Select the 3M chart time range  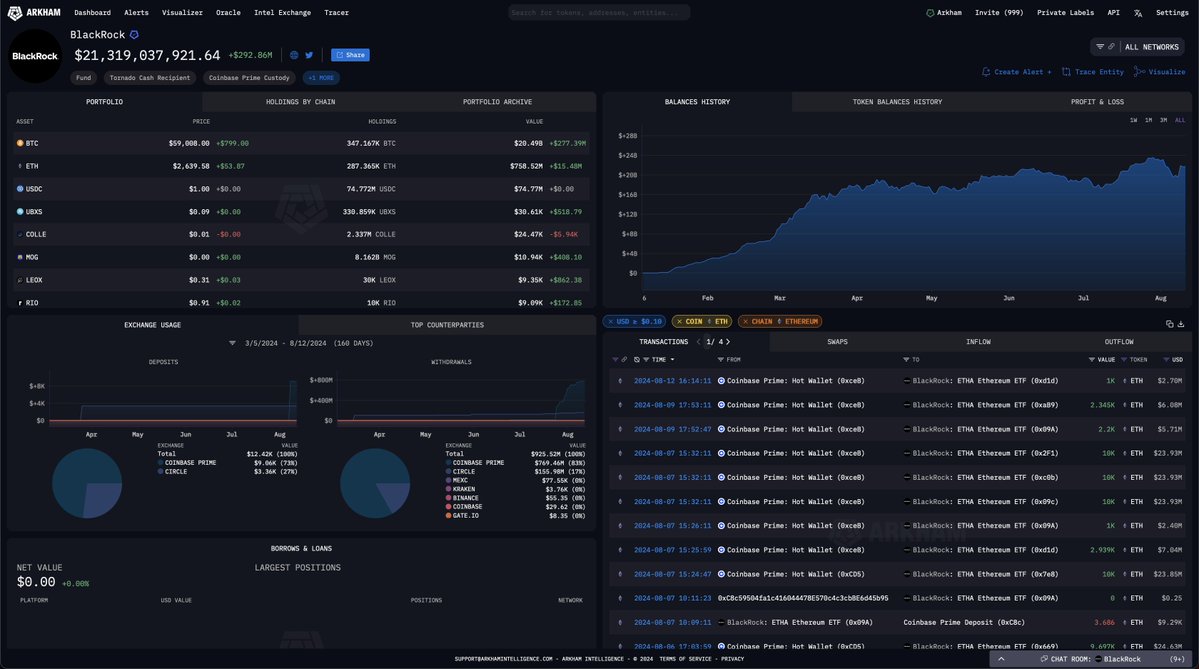[1163, 120]
